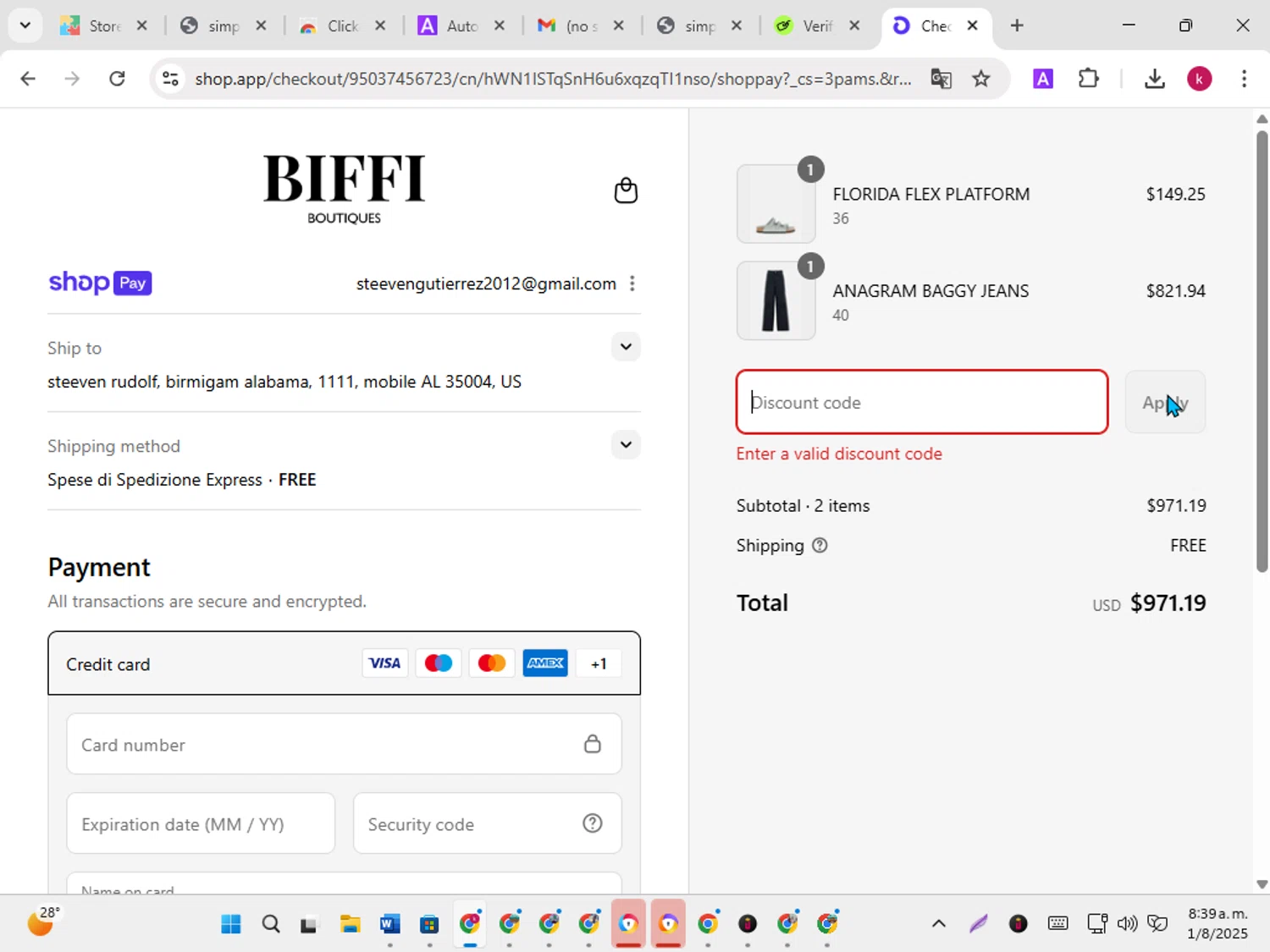Open File Explorer from taskbar
This screenshot has height=952, width=1270.
[x=350, y=923]
